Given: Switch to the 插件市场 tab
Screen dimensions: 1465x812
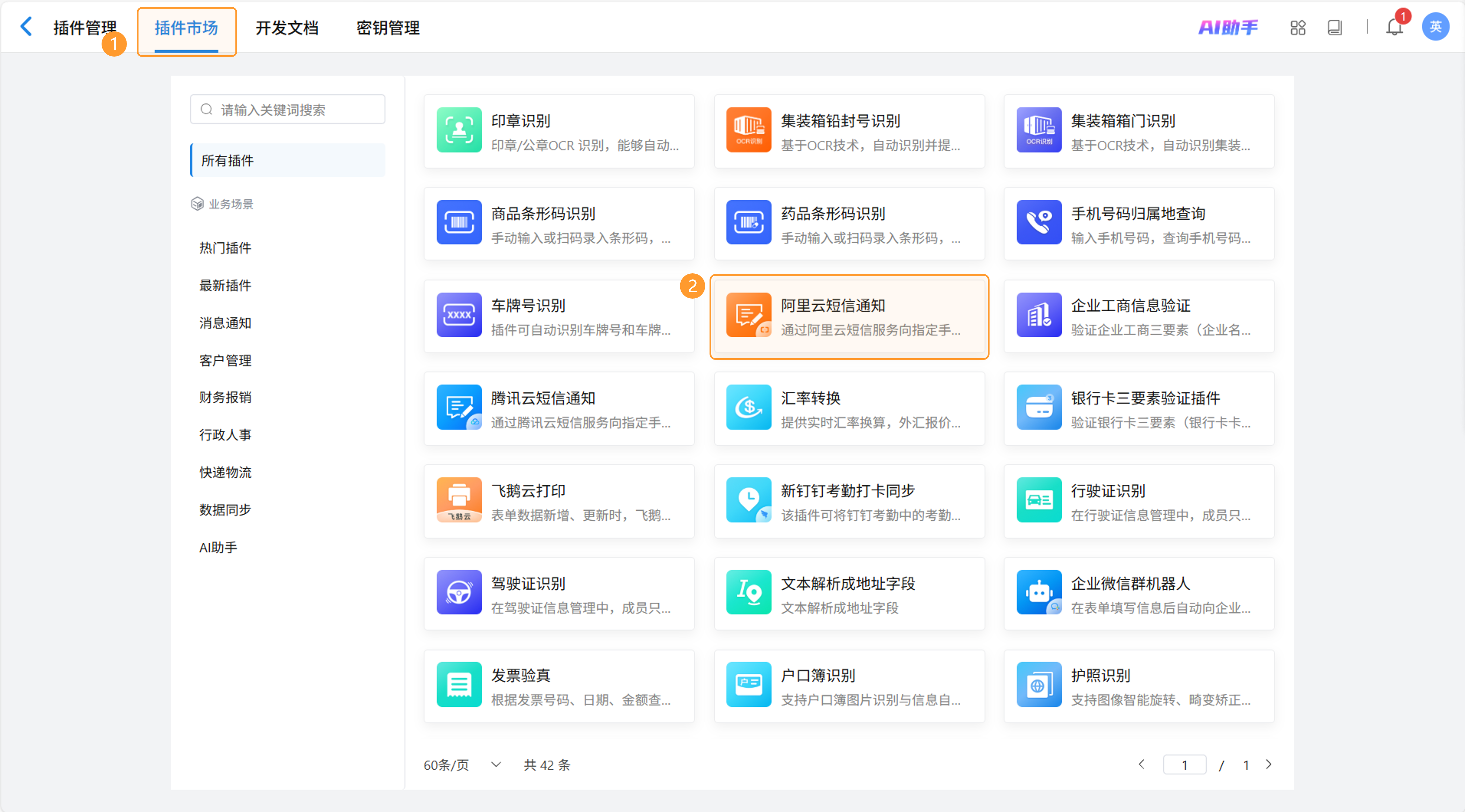Looking at the screenshot, I should tap(186, 28).
